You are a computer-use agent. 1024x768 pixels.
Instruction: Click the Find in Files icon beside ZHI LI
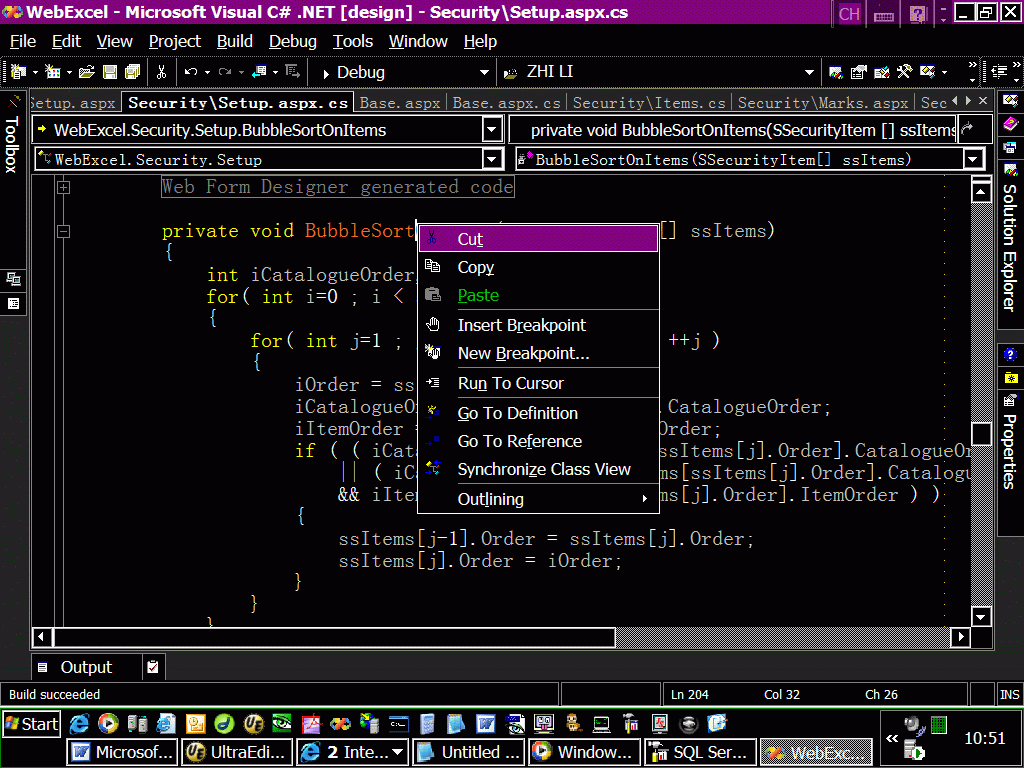tap(511, 73)
